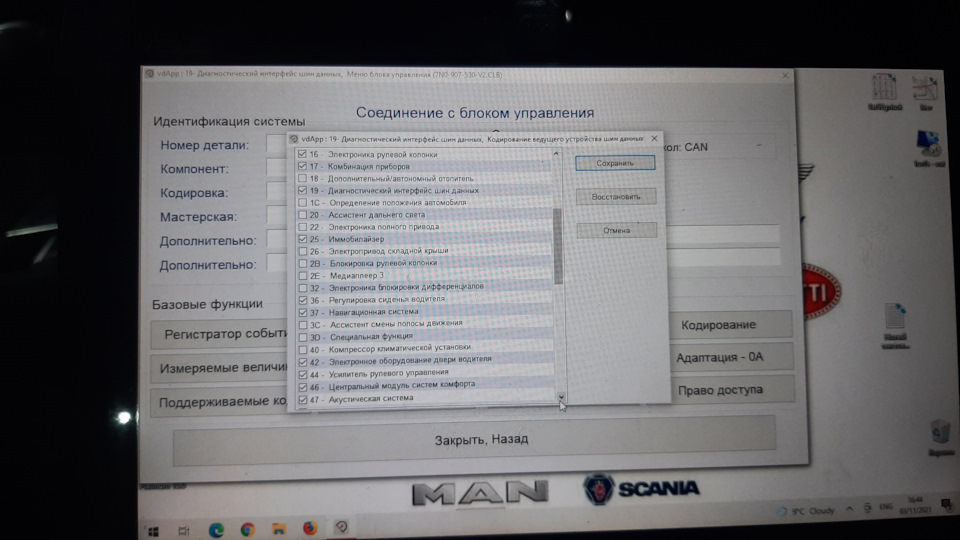Open the top-right graph desktop shortcut
The image size is (960, 540).
[x=925, y=92]
